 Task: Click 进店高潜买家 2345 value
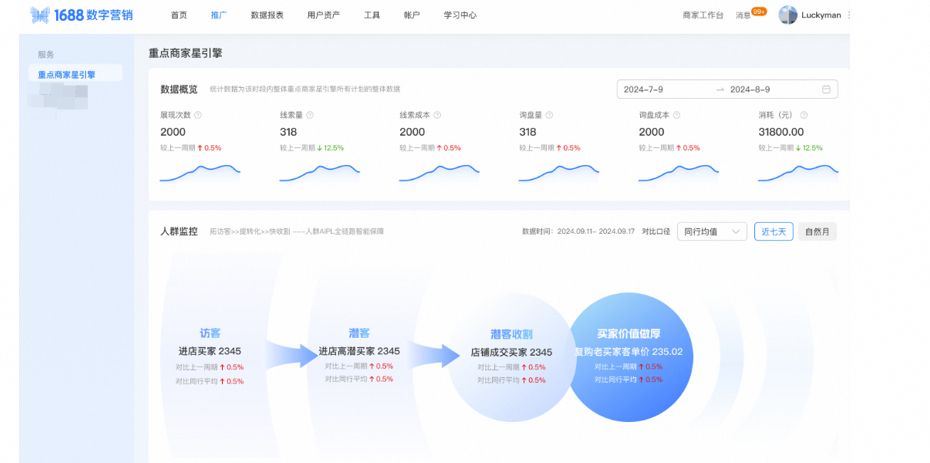pyautogui.click(x=359, y=351)
